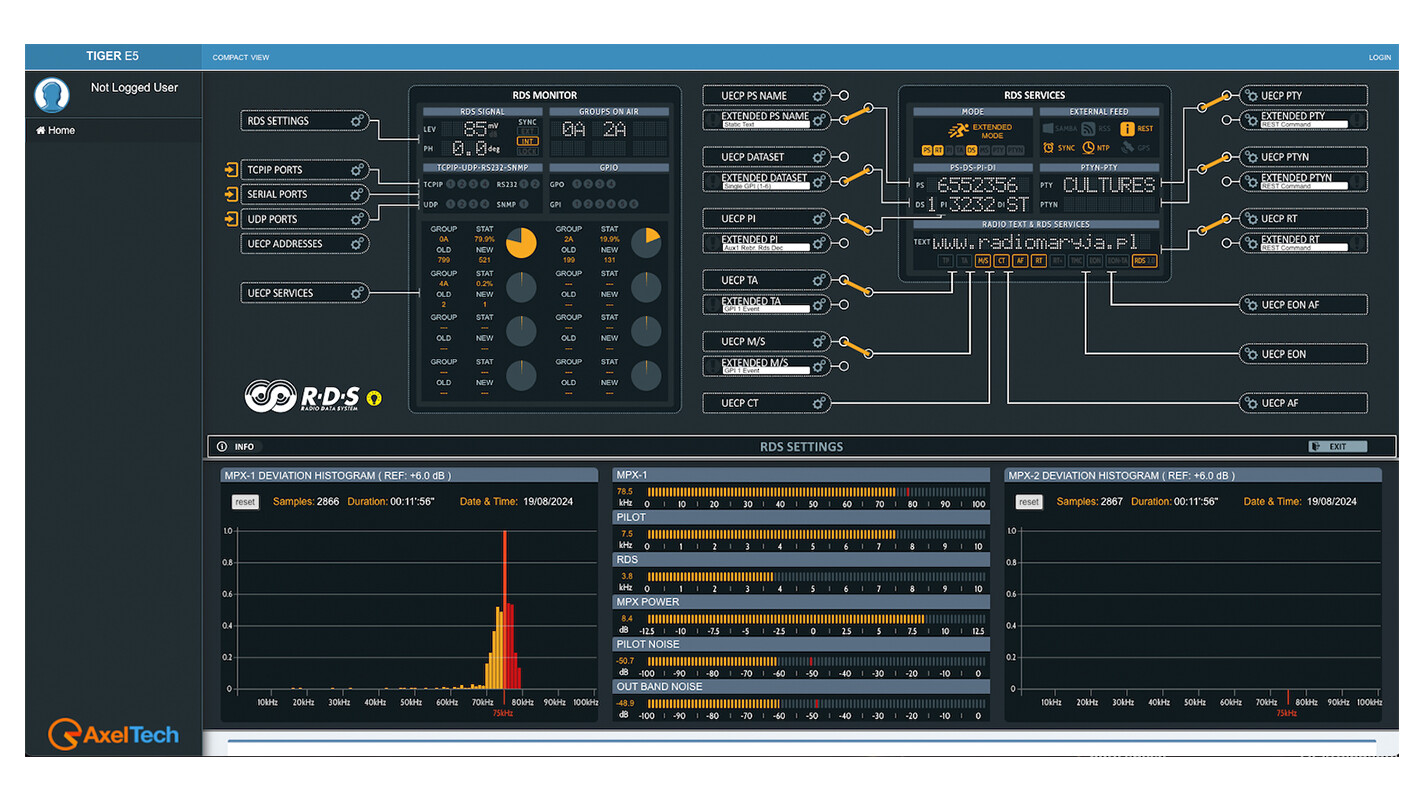
Task: Open UECP ADDRESSES gear settings
Action: coord(357,244)
